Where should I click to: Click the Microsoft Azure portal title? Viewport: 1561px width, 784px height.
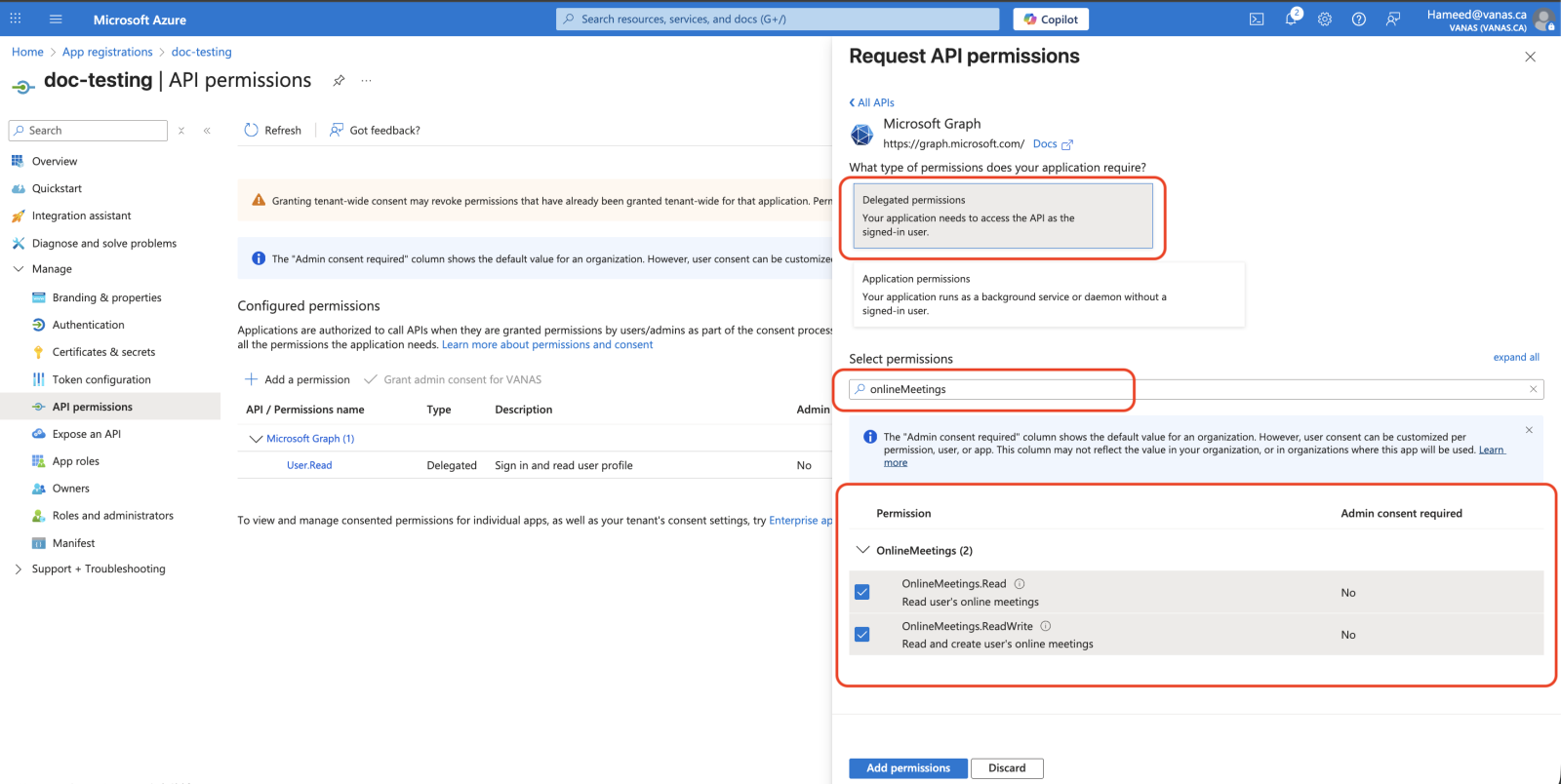pos(140,20)
